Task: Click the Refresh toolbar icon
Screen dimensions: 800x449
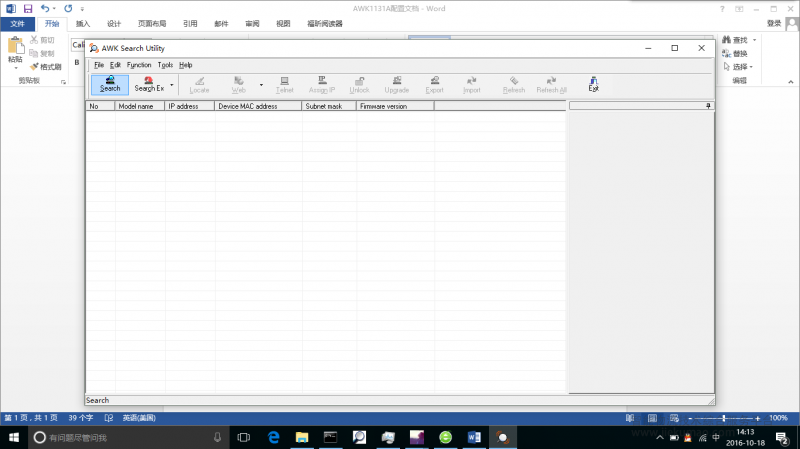Action: [514, 85]
